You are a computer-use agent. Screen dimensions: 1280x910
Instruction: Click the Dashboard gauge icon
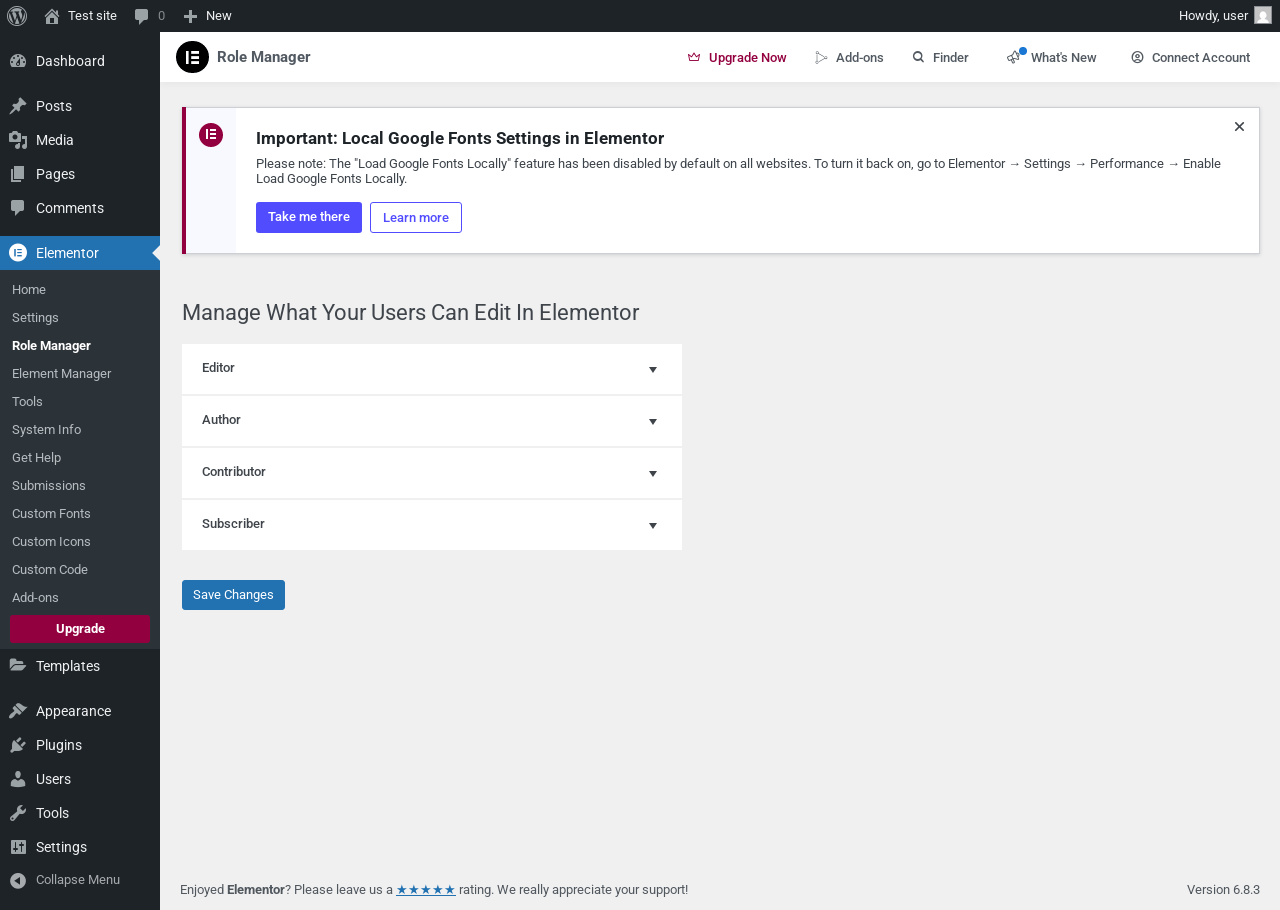(x=18, y=61)
